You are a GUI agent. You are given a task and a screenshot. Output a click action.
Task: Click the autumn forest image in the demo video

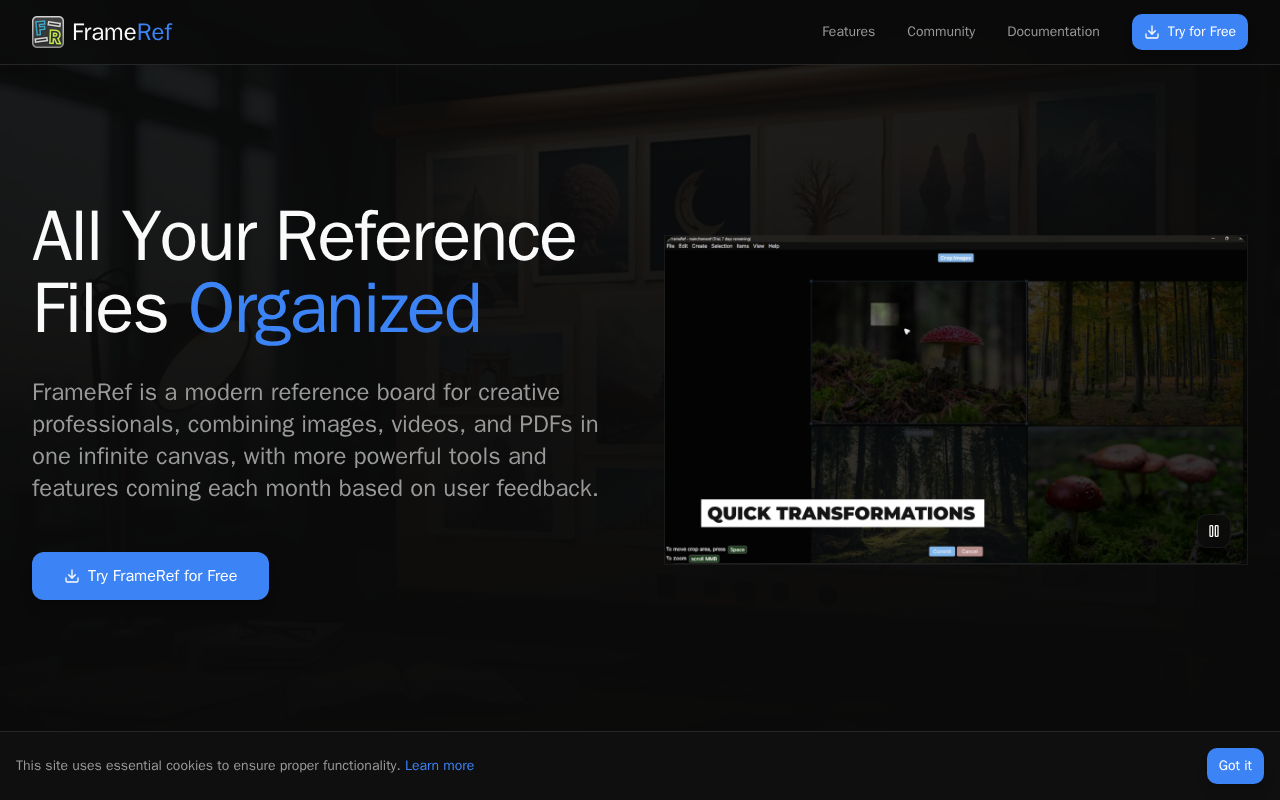[1137, 352]
